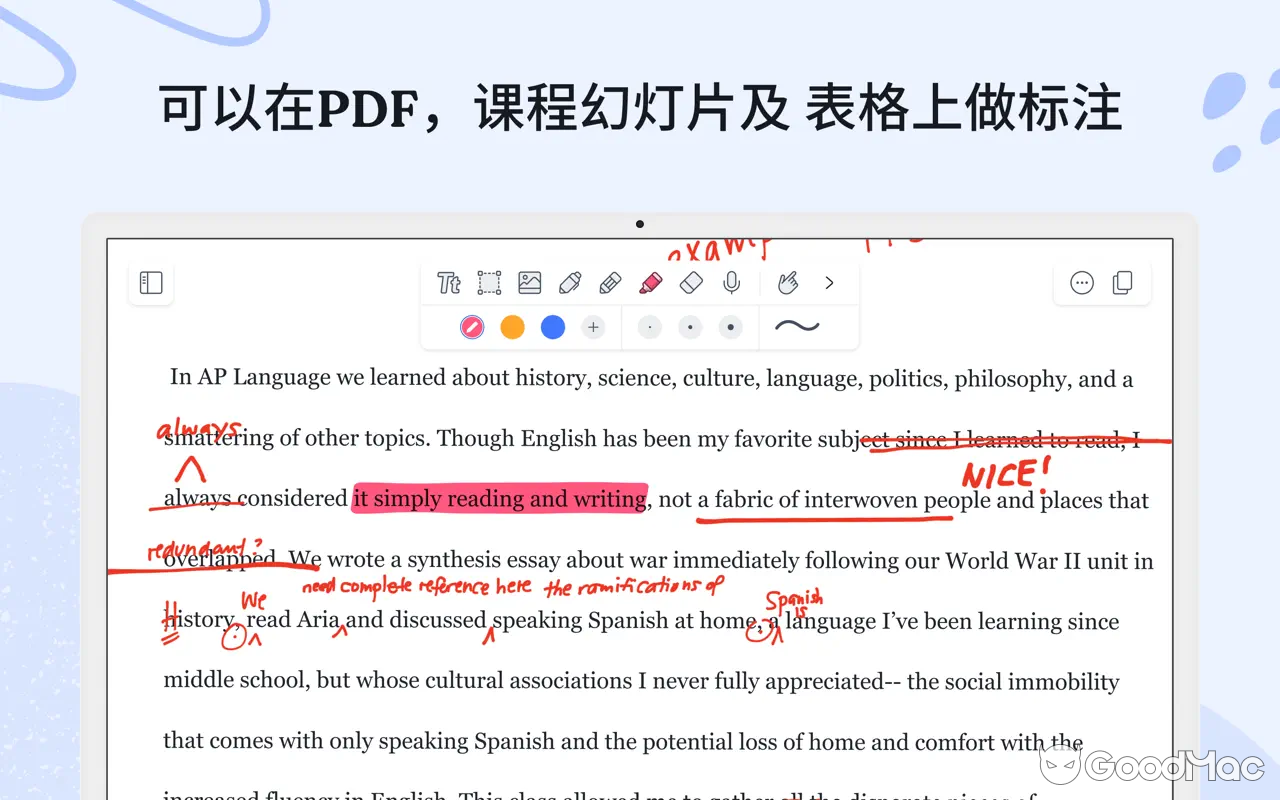The height and width of the screenshot is (800, 1280).
Task: Select the thickest stroke size
Action: point(731,327)
